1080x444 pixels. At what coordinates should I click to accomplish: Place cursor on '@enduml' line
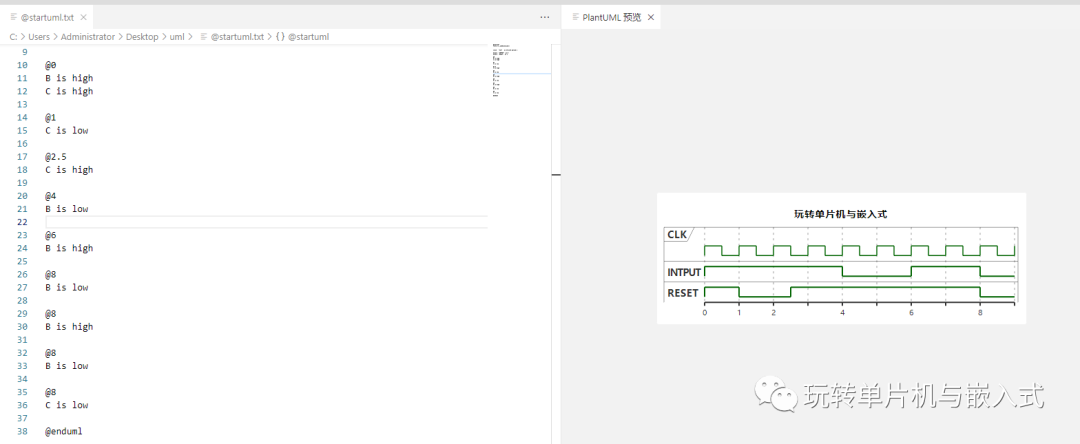pos(65,431)
